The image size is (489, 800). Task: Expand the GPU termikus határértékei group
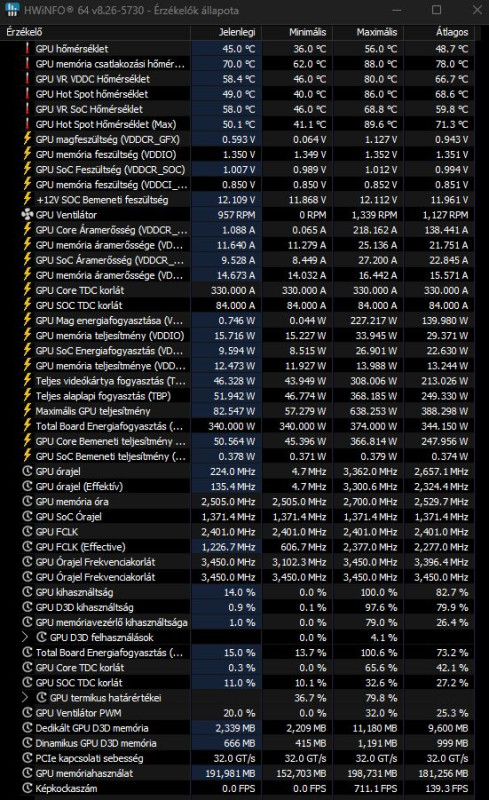(26, 697)
